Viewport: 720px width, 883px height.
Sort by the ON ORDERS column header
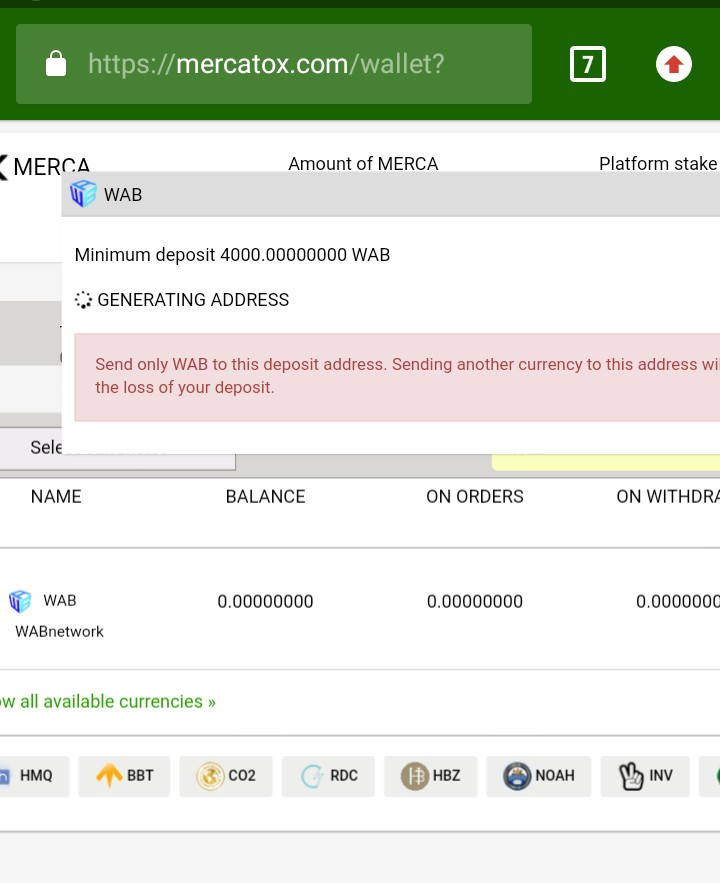point(475,497)
